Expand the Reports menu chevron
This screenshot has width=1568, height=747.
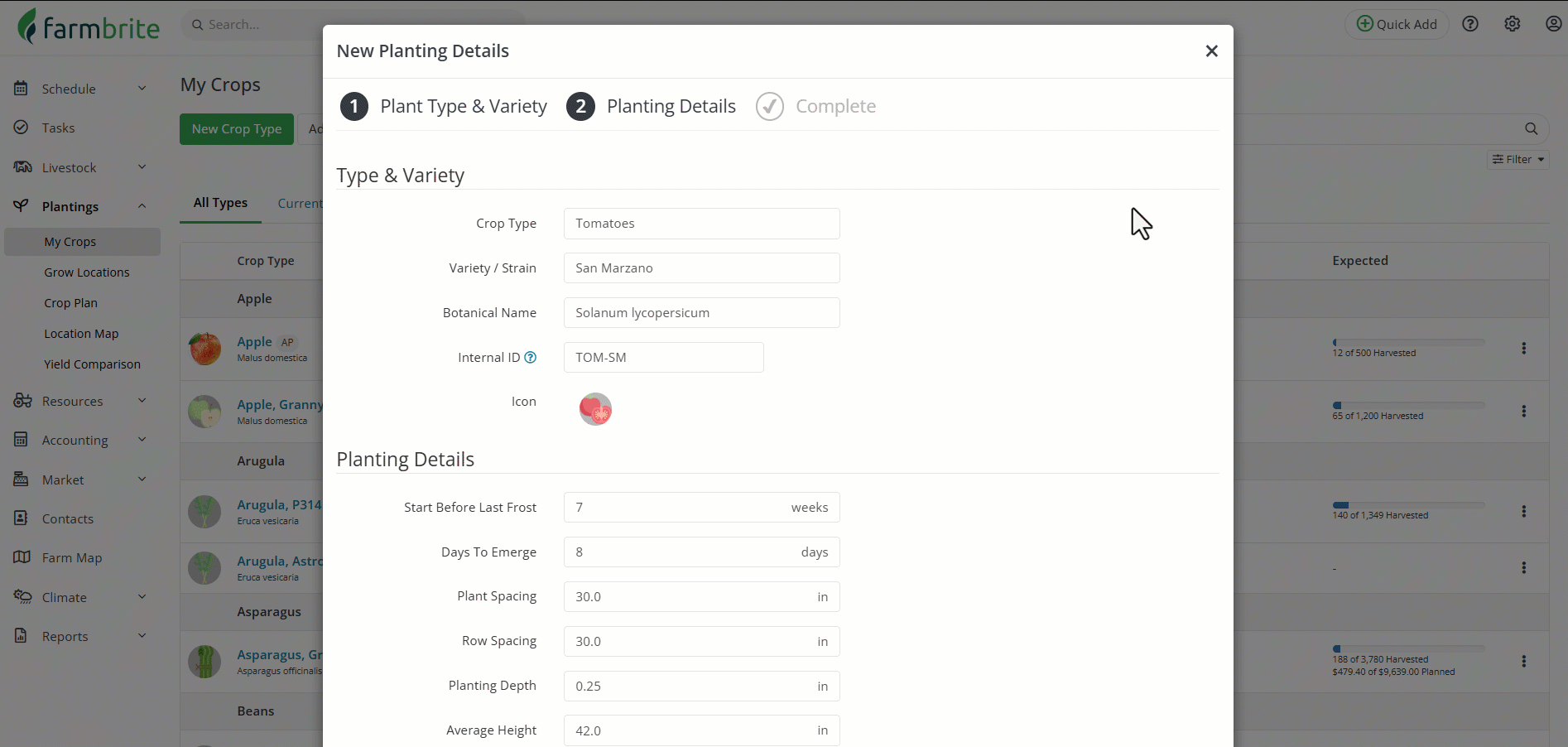pos(142,636)
